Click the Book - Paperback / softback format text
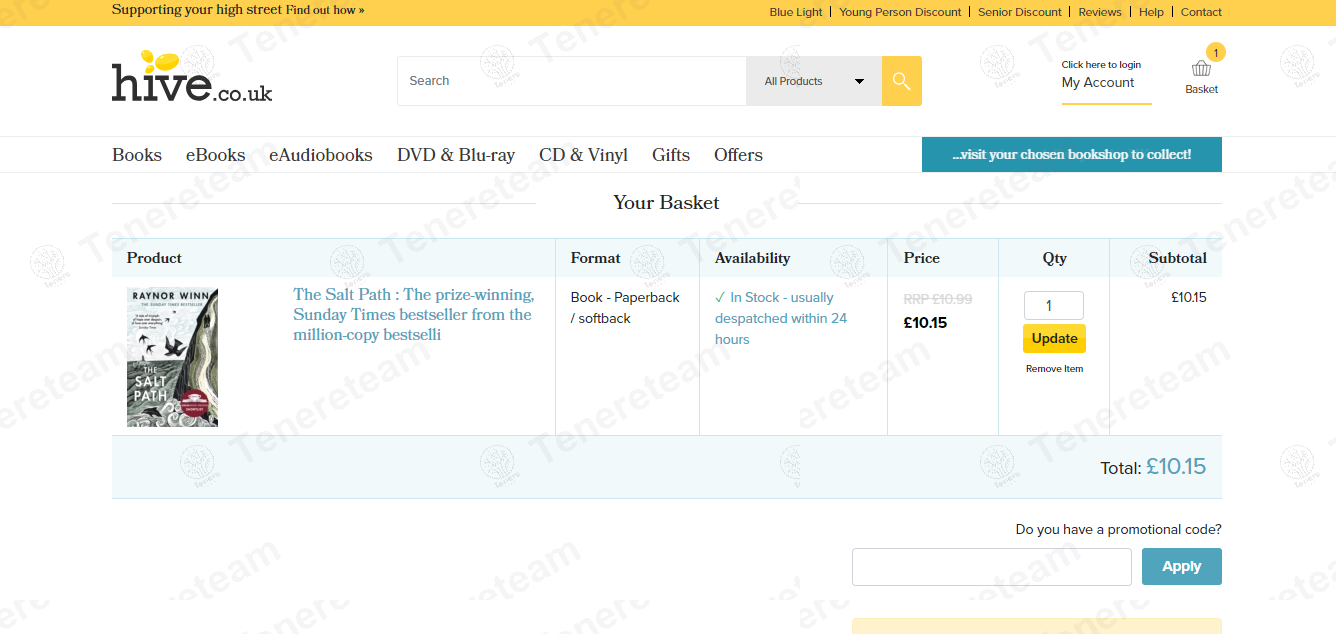 pos(625,308)
